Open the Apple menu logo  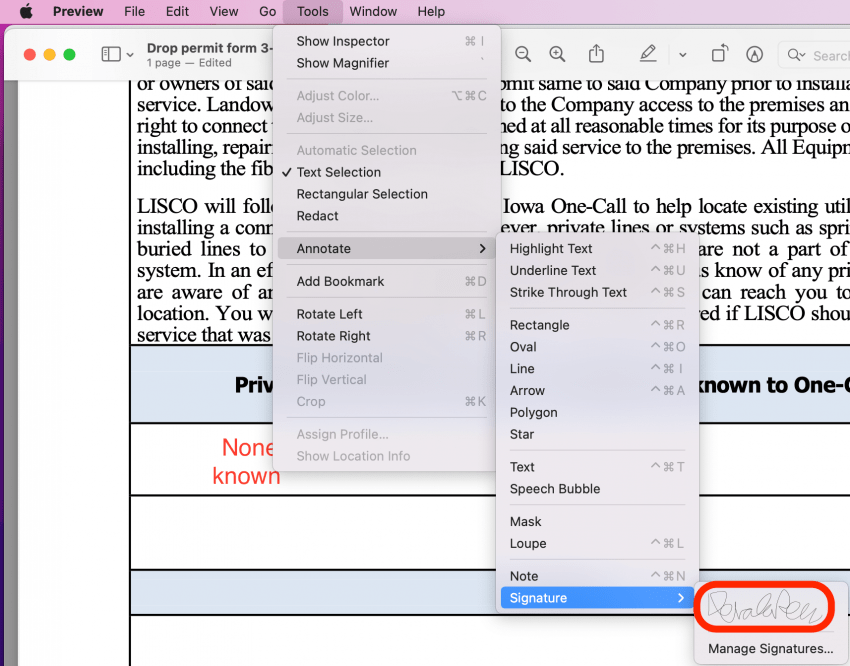(x=26, y=12)
